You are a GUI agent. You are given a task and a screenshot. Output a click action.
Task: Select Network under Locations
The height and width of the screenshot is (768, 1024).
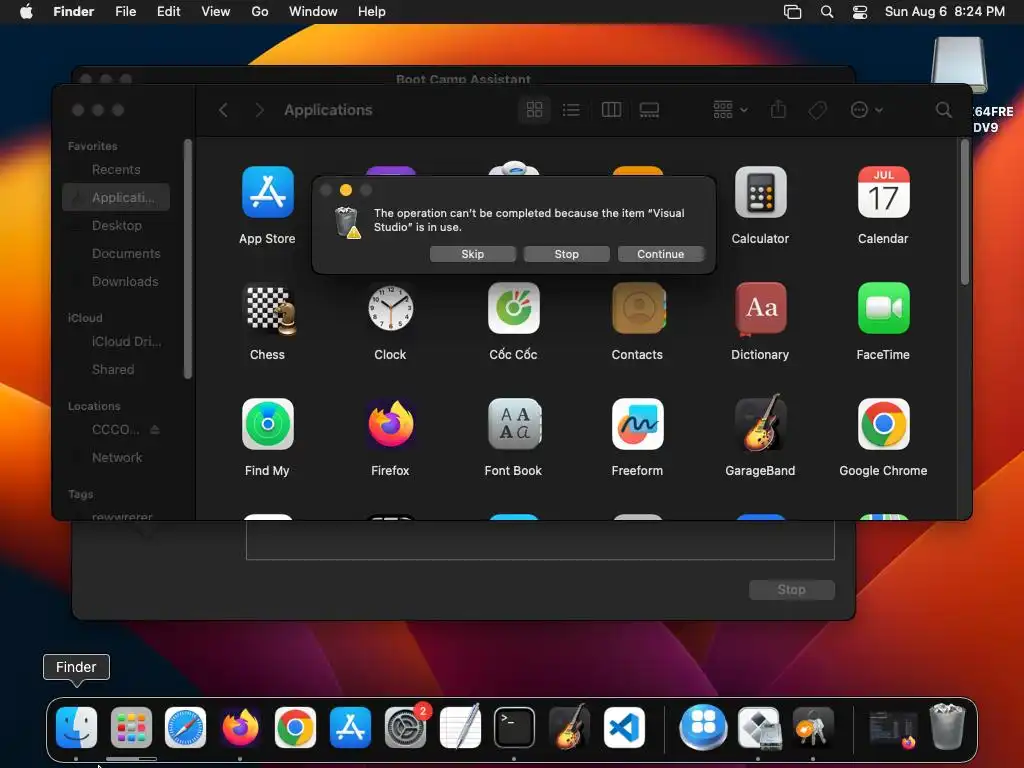pyautogui.click(x=116, y=458)
